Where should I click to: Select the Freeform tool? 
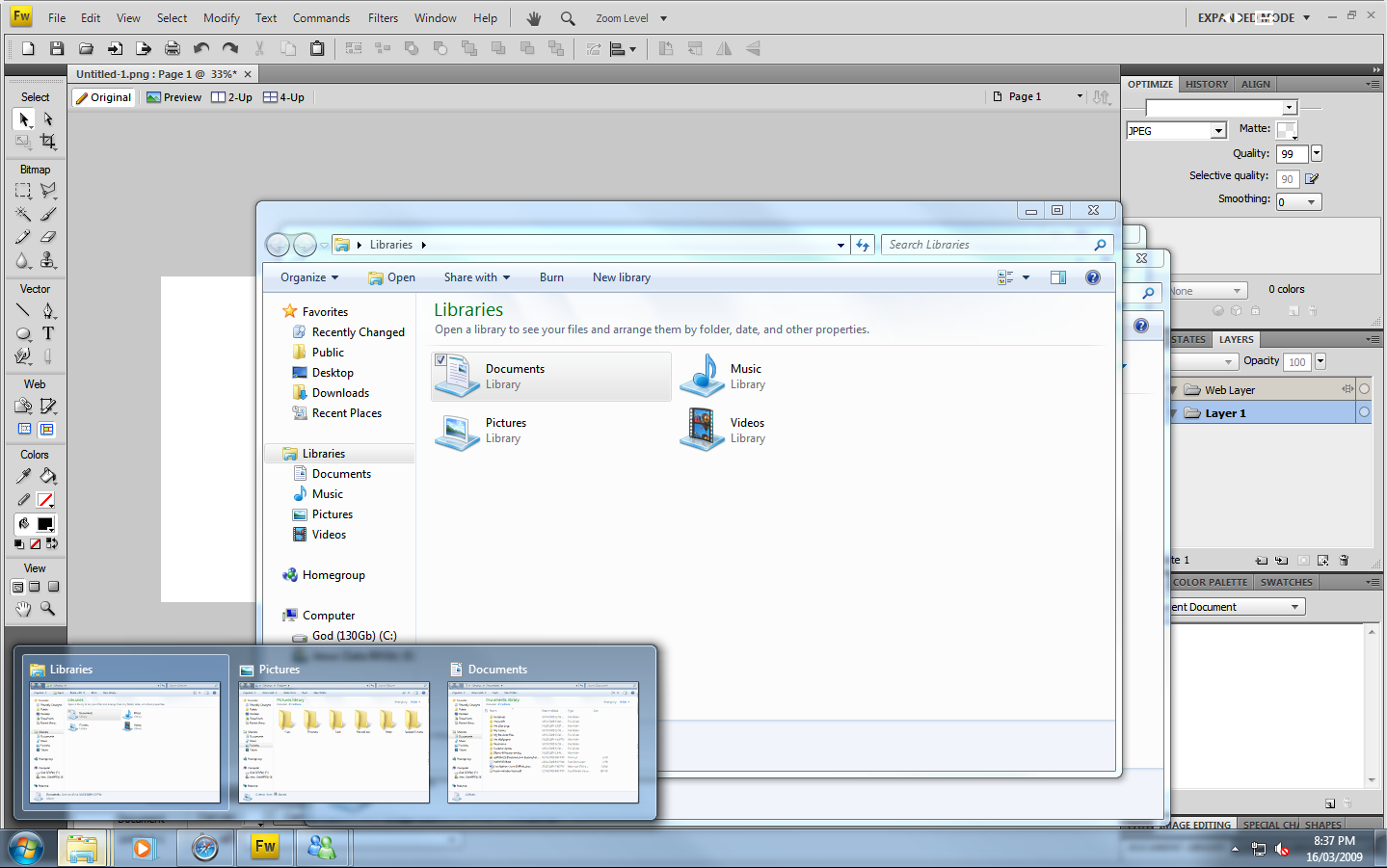(x=23, y=356)
